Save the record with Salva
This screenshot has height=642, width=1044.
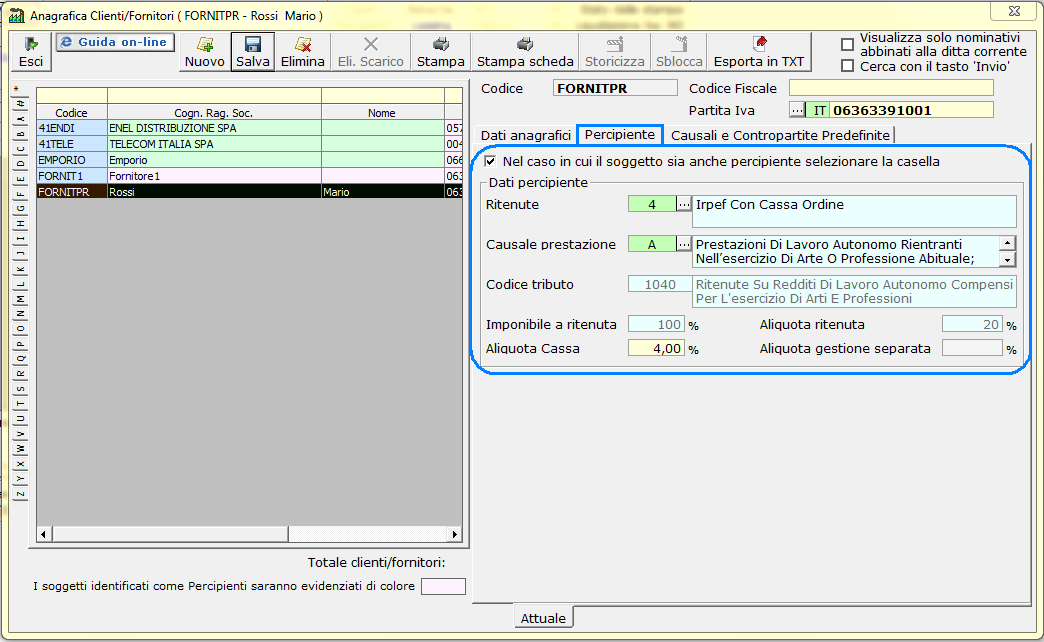253,51
